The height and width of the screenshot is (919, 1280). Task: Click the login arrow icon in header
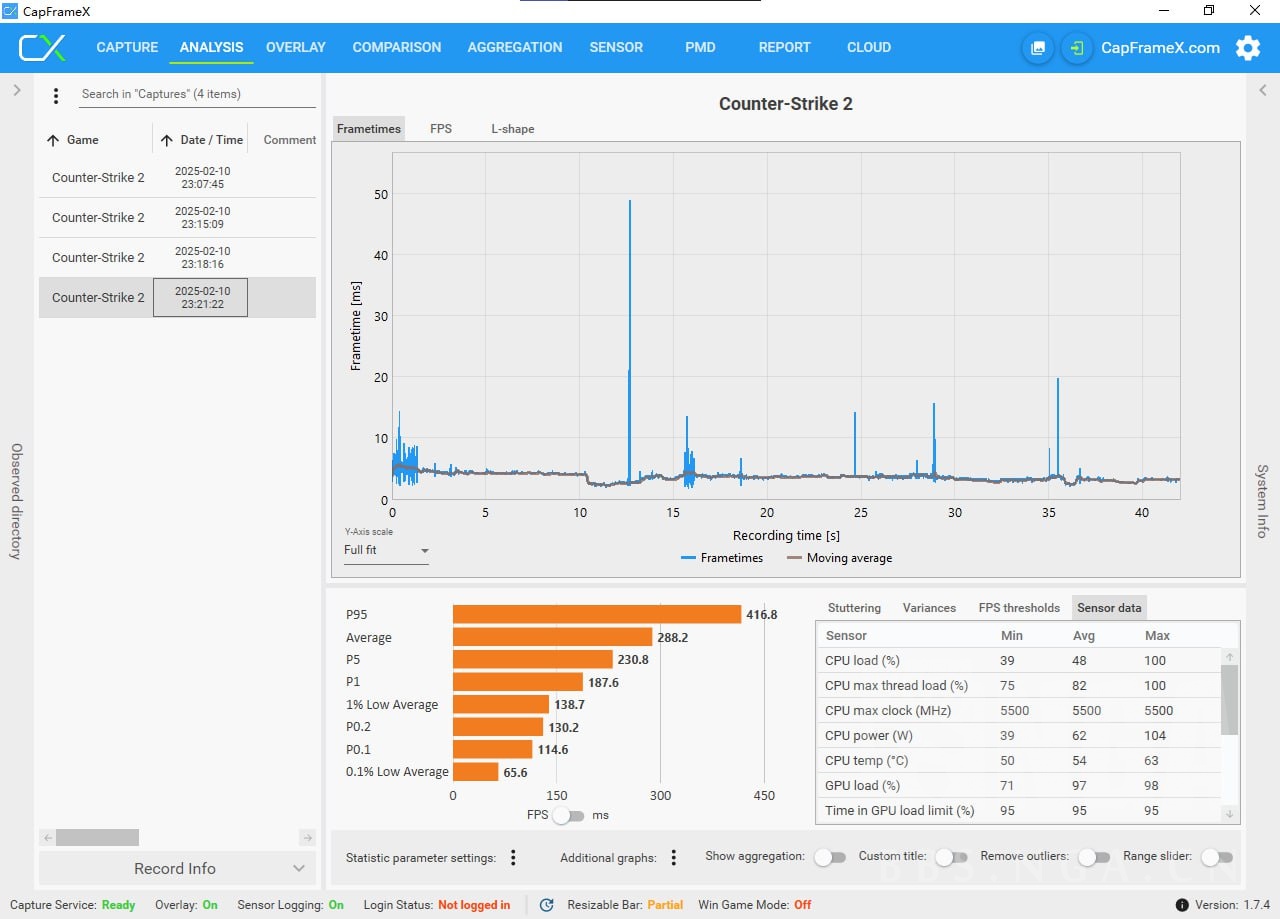pos(1076,48)
